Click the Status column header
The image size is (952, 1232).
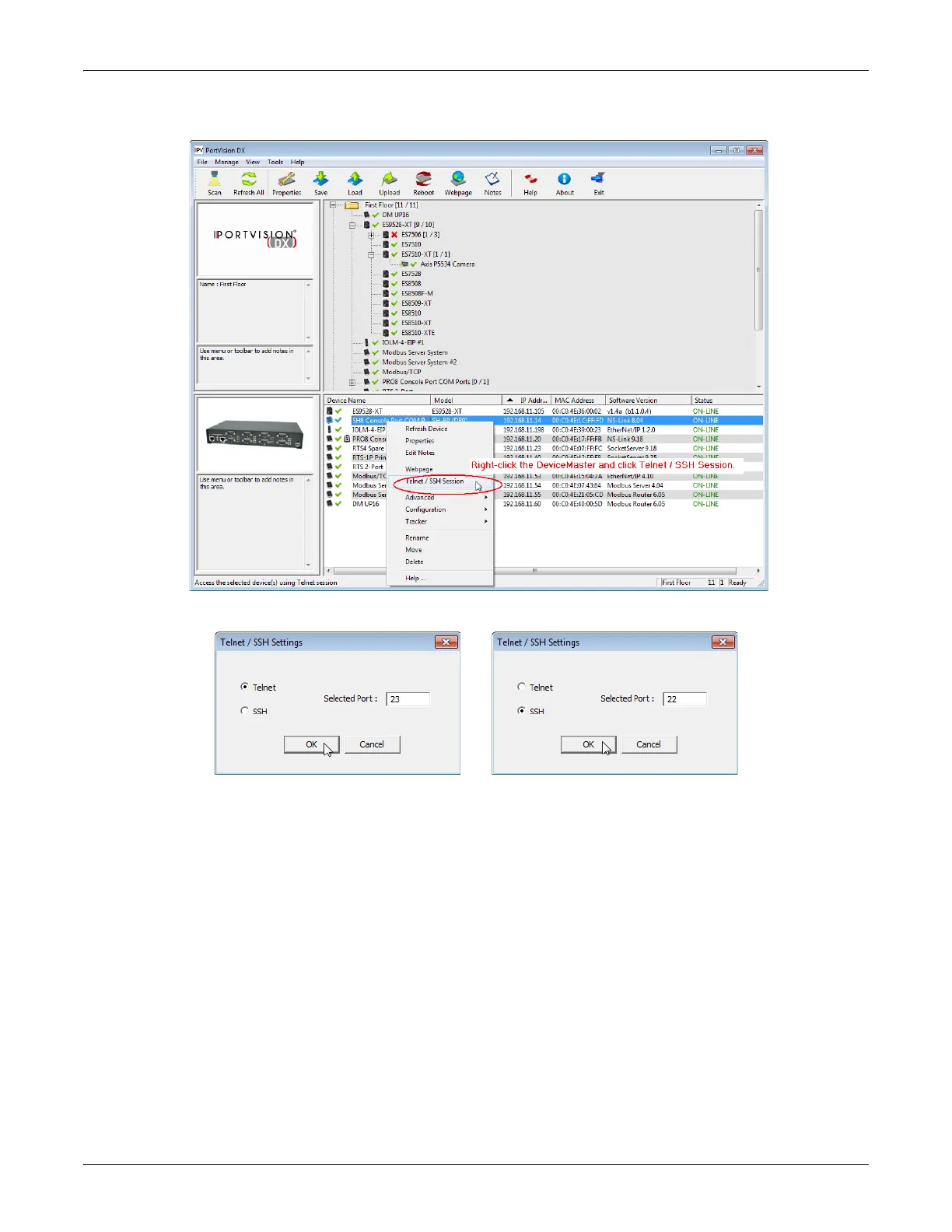[726, 401]
